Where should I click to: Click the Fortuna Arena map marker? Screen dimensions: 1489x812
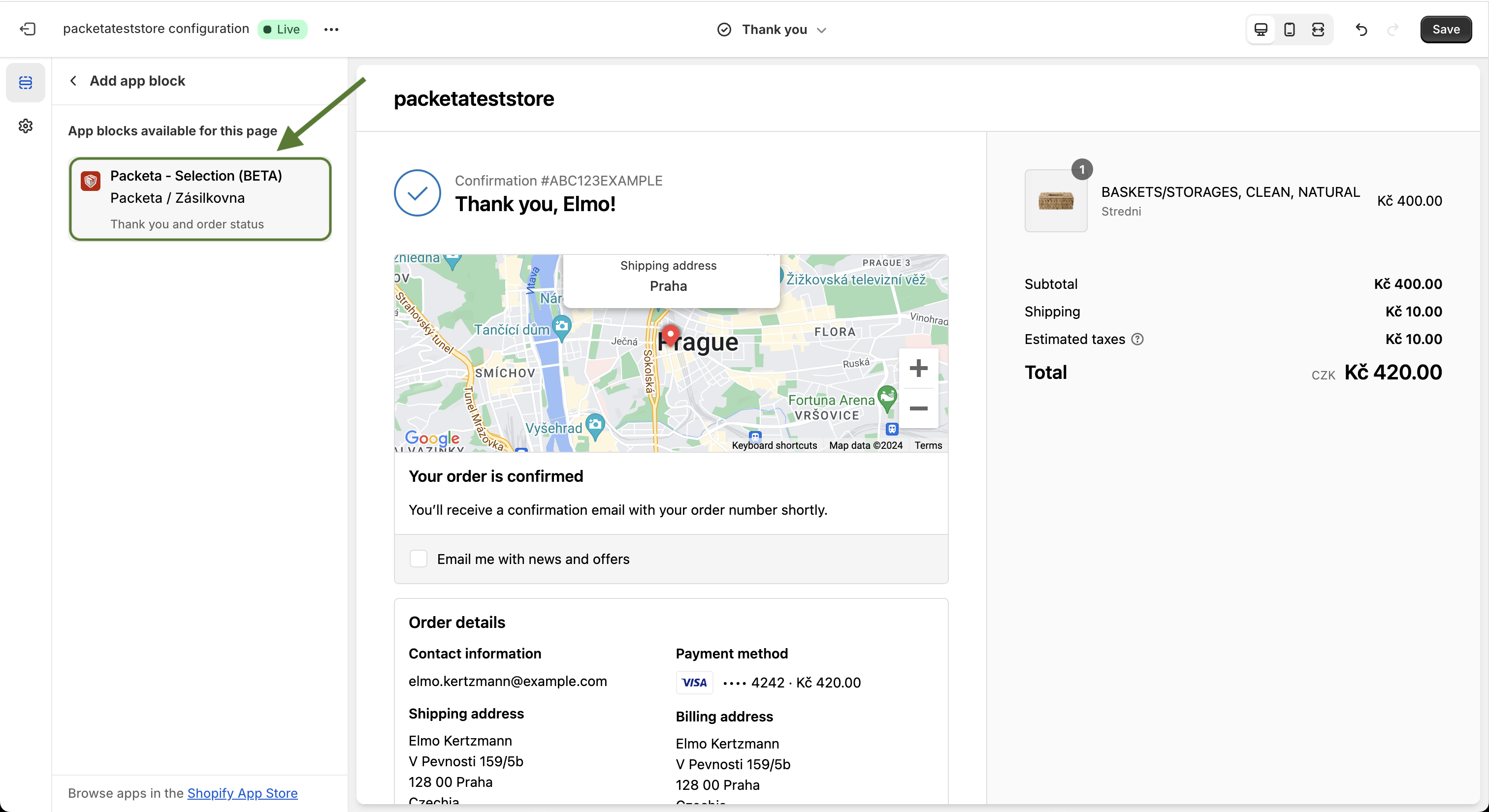pos(887,398)
